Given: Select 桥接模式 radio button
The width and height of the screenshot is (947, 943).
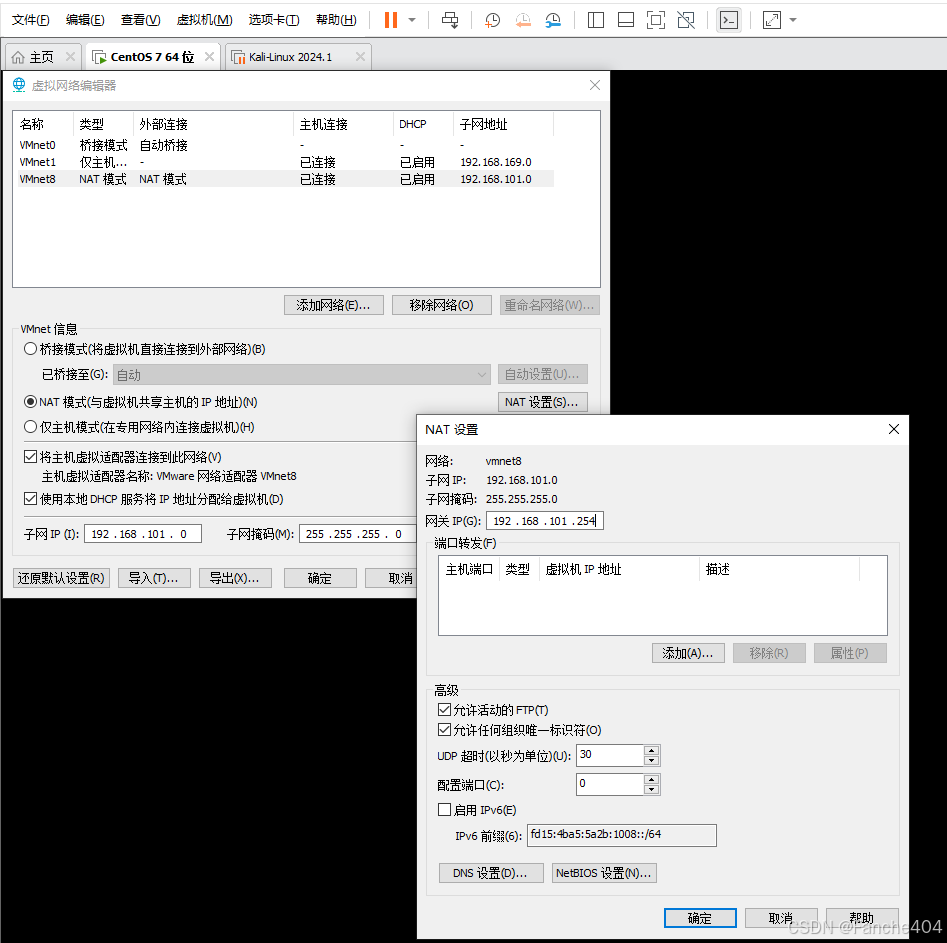Looking at the screenshot, I should coord(30,349).
